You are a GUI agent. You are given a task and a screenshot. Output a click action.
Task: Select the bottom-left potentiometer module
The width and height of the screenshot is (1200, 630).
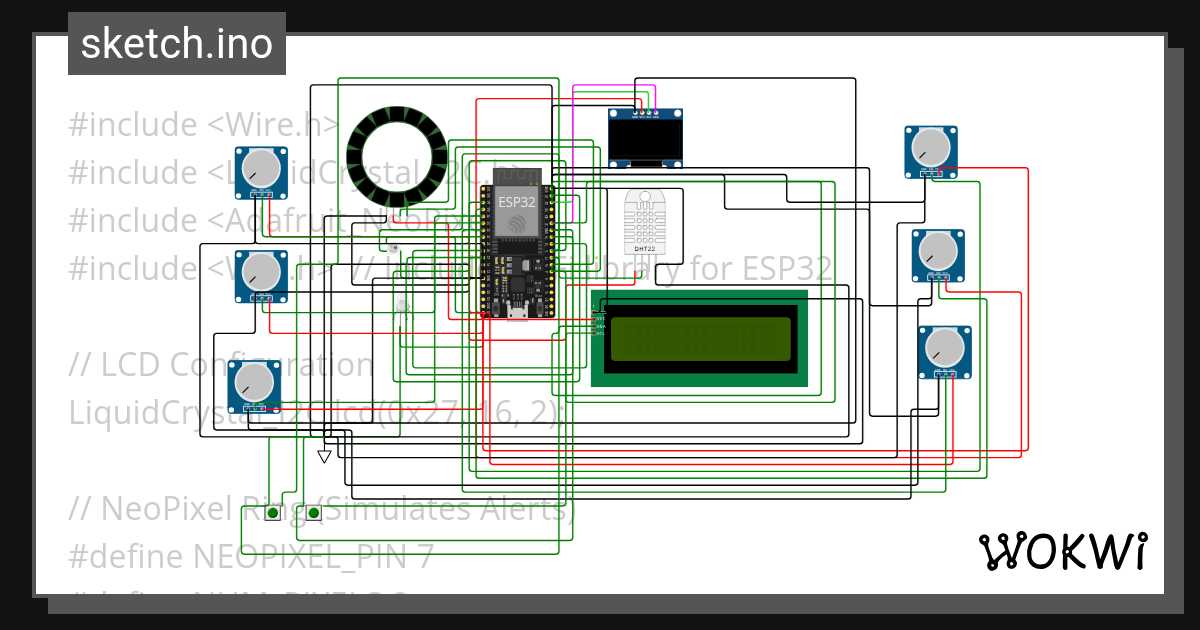pyautogui.click(x=255, y=386)
